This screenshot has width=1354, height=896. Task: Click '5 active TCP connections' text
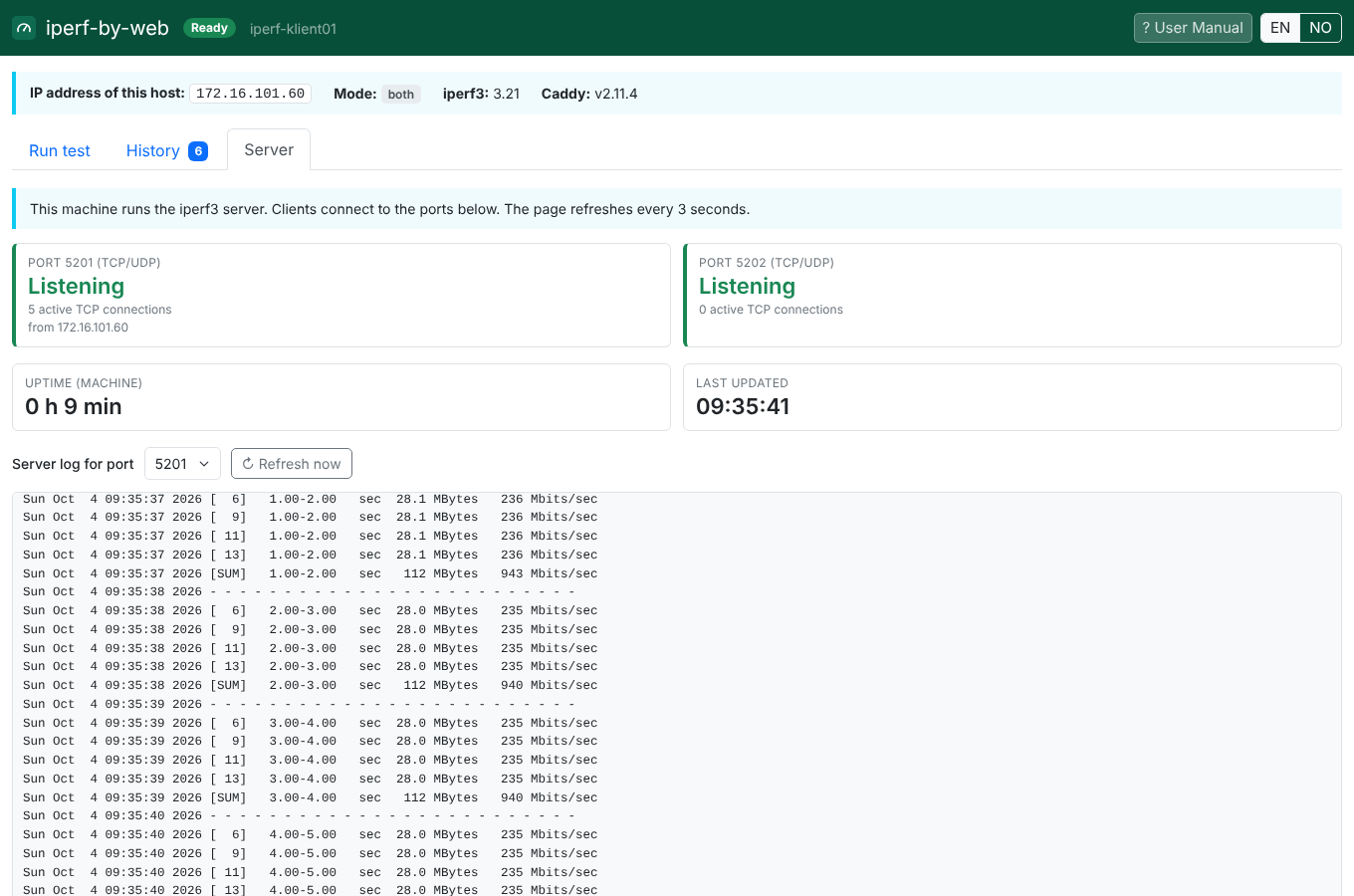point(100,310)
